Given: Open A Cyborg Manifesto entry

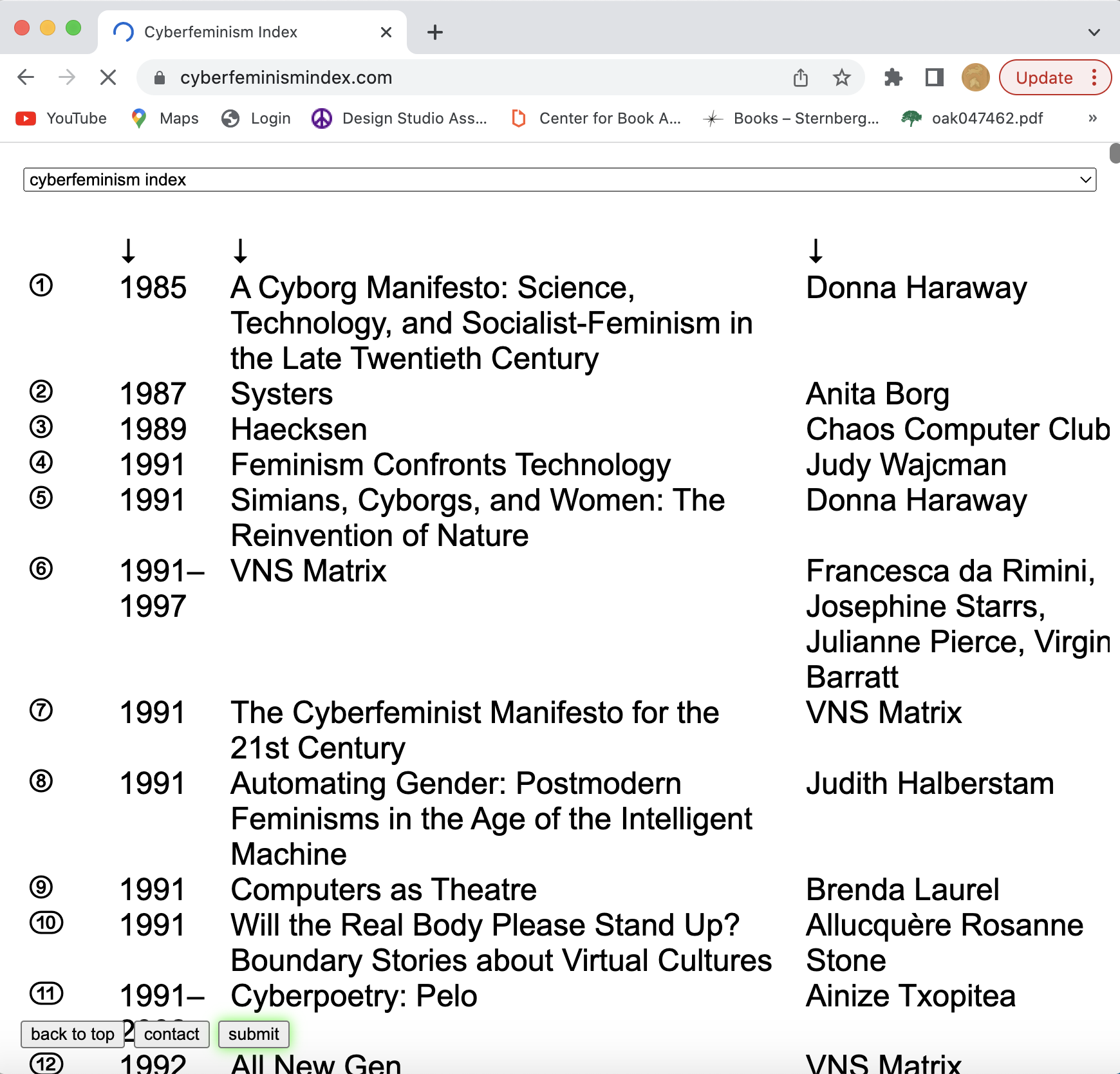Looking at the screenshot, I should point(492,323).
